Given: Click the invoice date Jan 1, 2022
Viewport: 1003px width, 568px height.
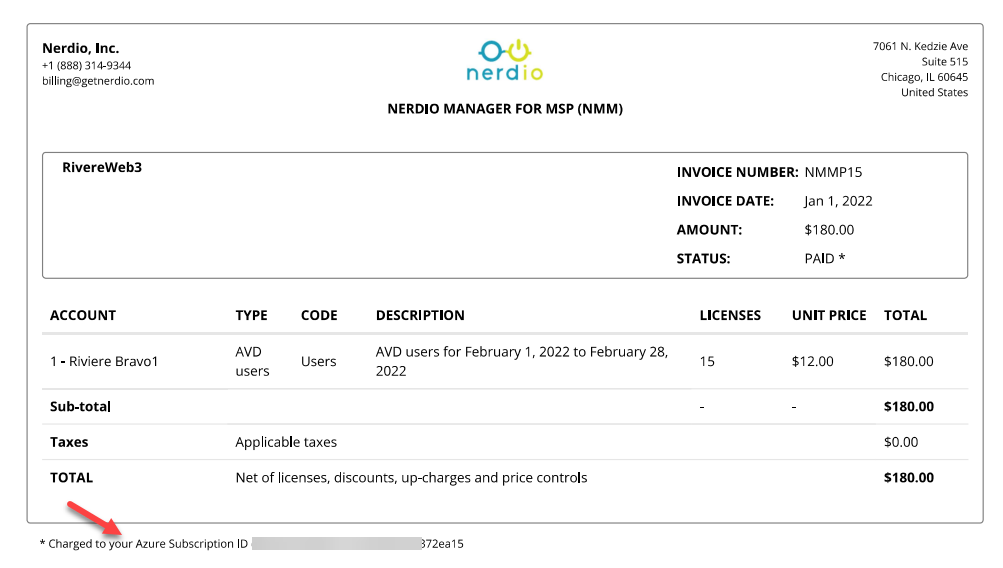Looking at the screenshot, I should 838,201.
